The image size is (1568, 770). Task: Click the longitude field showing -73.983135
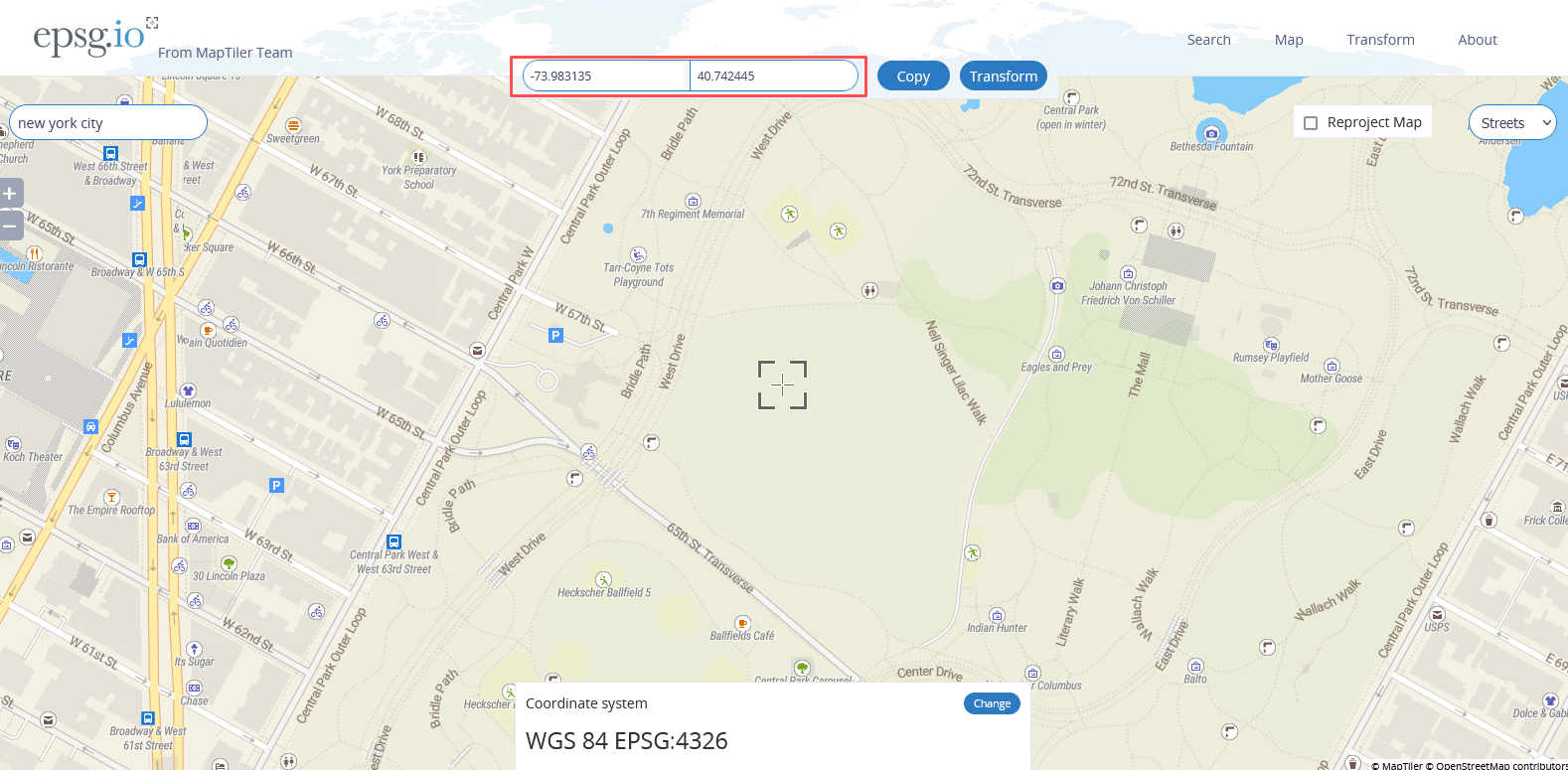coord(606,76)
